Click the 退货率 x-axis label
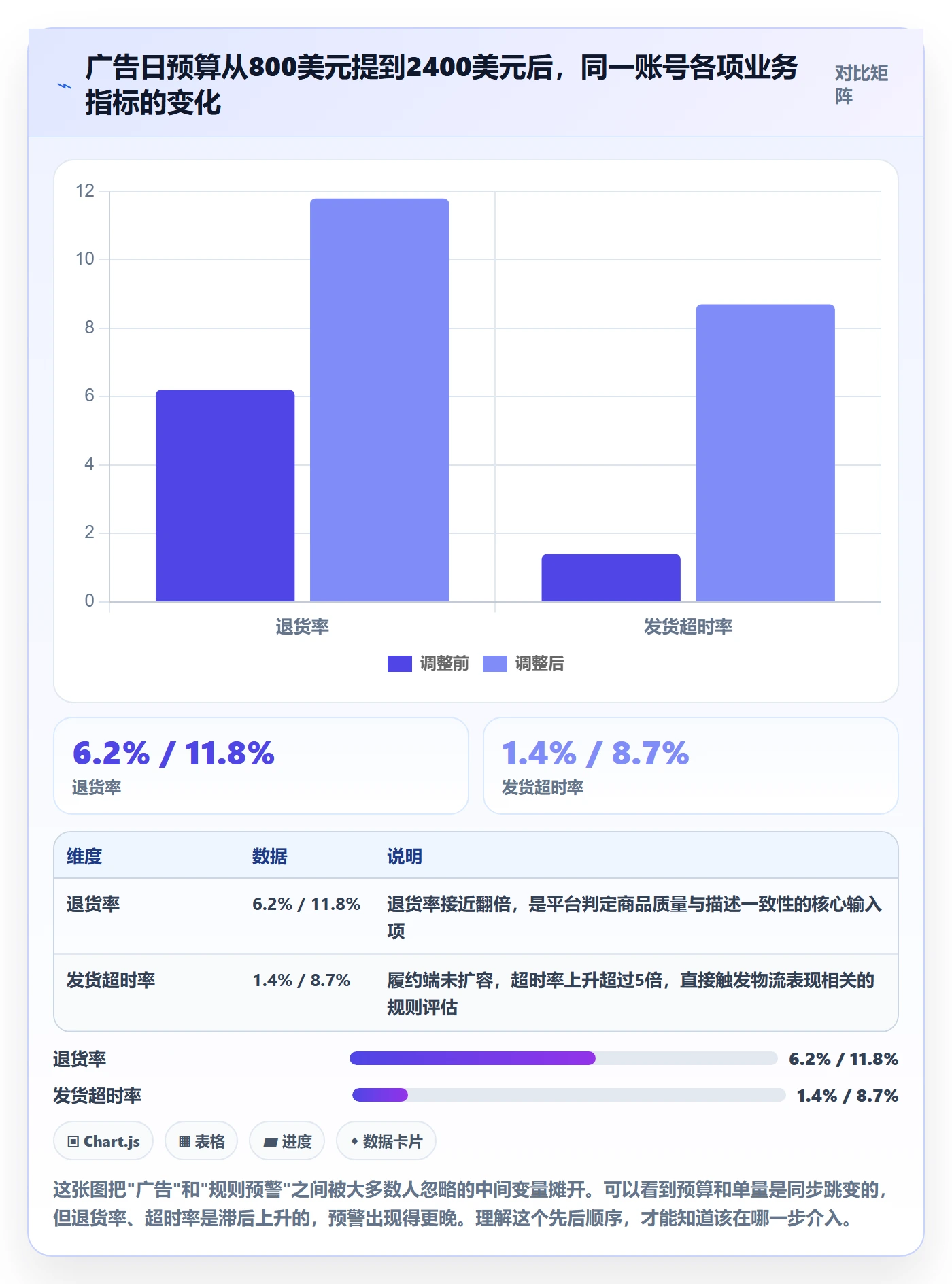This screenshot has width=952, height=1284. click(302, 626)
